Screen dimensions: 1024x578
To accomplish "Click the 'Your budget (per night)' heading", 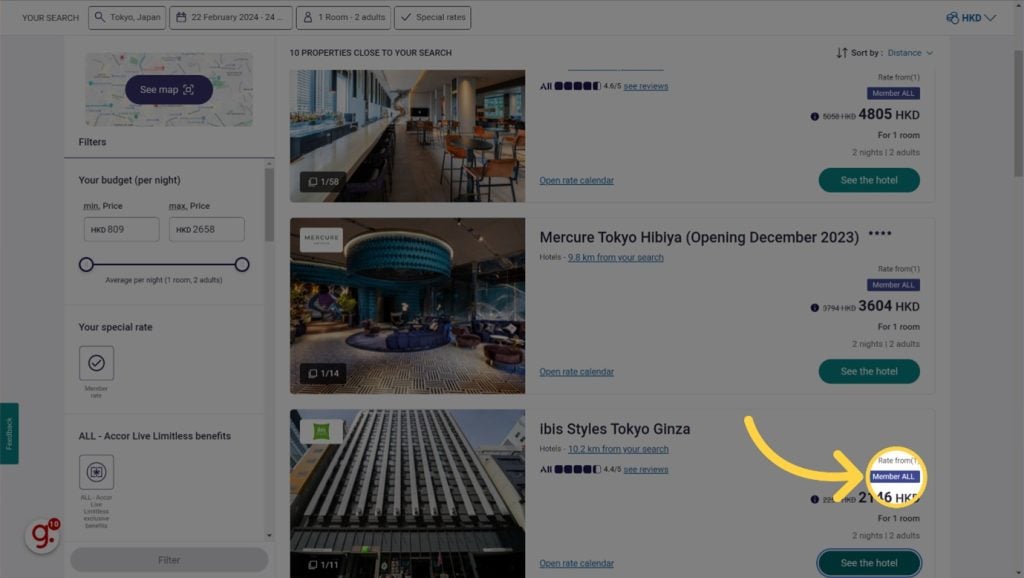I will (129, 180).
